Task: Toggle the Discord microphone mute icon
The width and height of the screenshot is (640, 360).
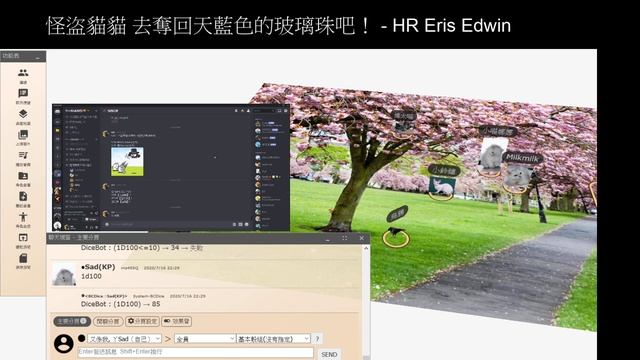Action: [x=87, y=227]
